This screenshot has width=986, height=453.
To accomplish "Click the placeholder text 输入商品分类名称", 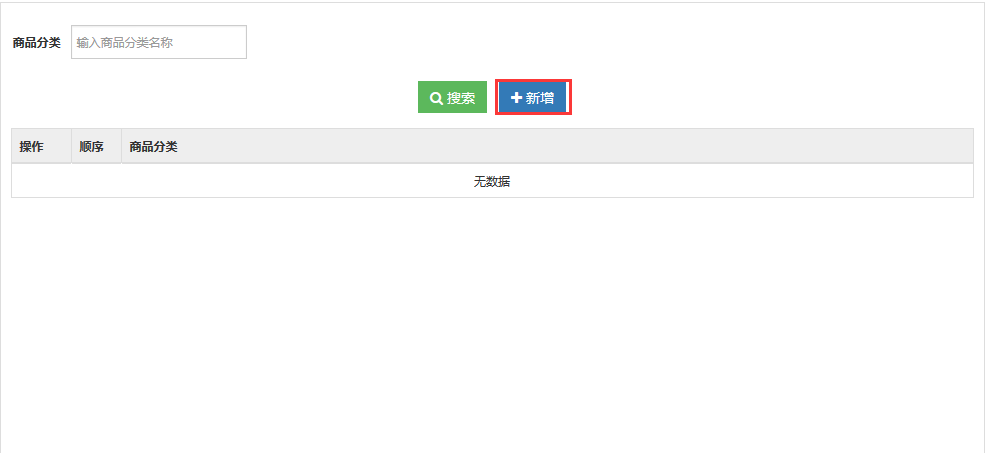I will pyautogui.click(x=125, y=43).
